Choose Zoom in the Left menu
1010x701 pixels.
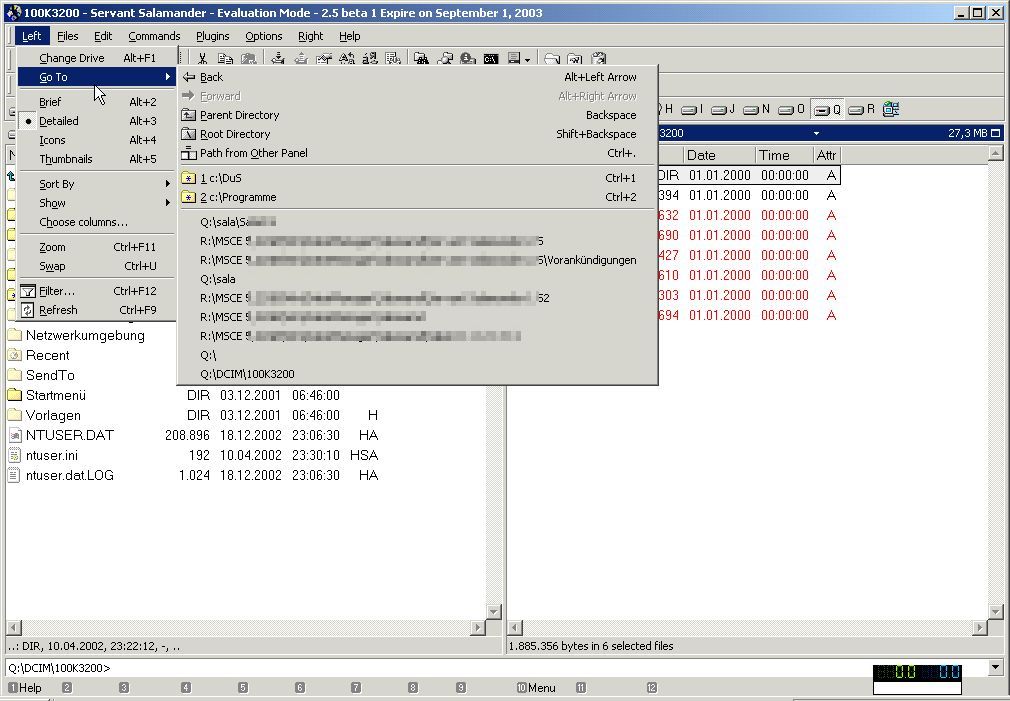(96, 247)
